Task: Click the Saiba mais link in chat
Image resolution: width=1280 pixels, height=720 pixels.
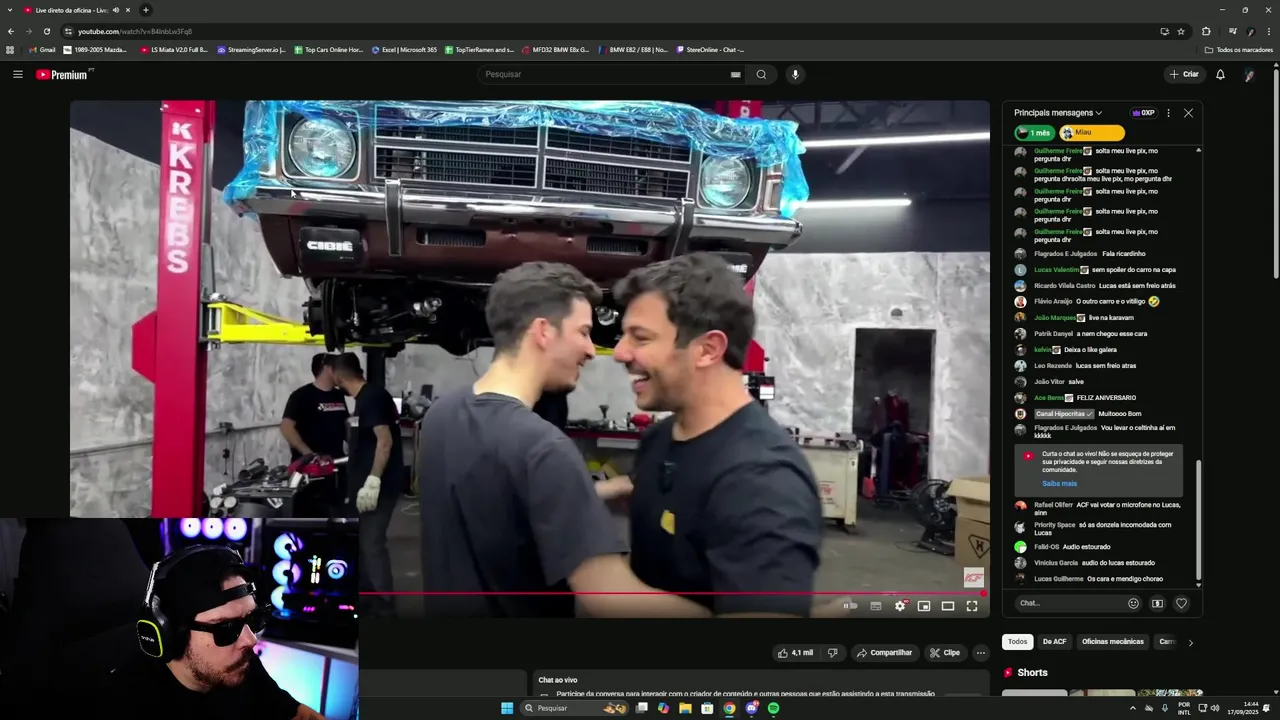Action: (x=1059, y=483)
